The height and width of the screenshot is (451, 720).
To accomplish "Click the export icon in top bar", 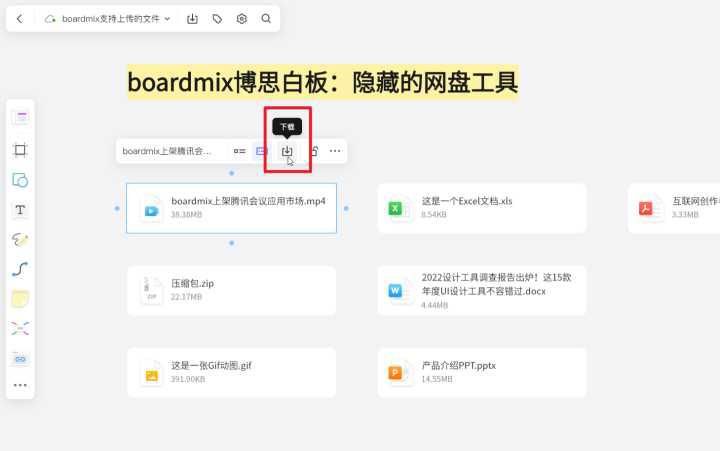I will click(192, 19).
